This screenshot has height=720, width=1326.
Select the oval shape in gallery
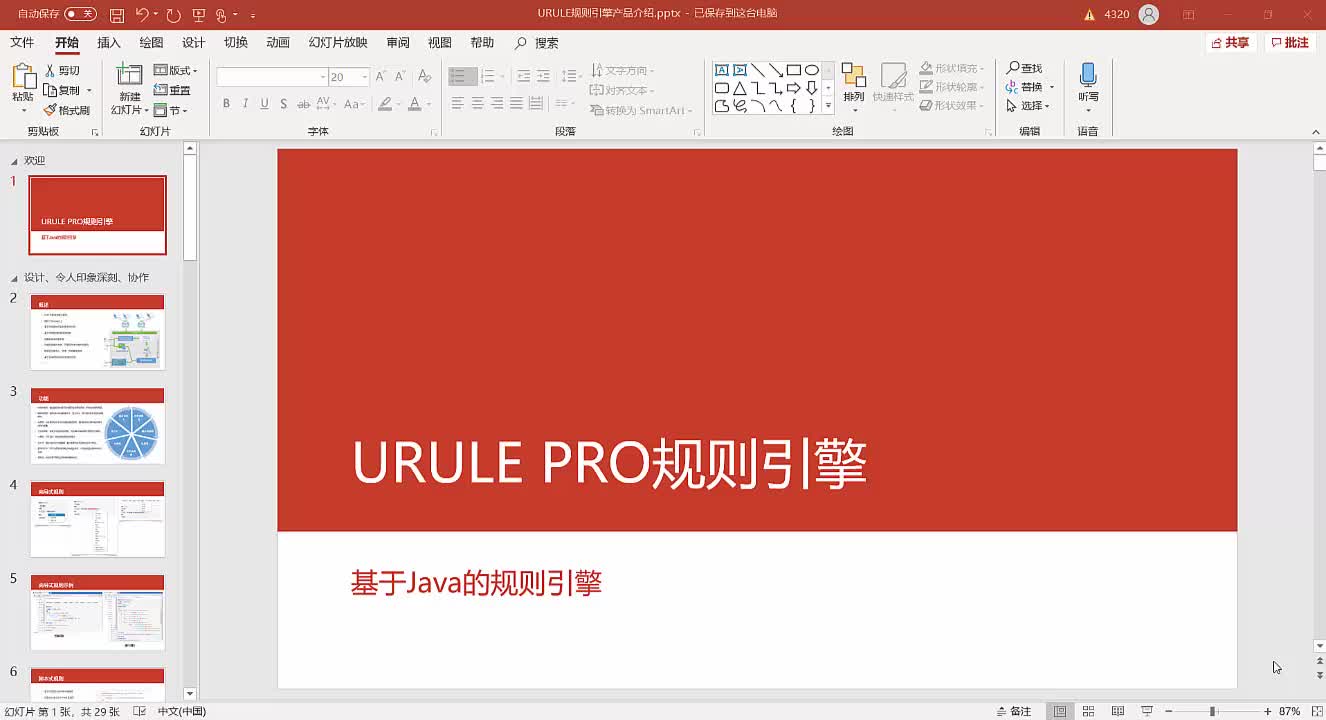pyautogui.click(x=811, y=70)
